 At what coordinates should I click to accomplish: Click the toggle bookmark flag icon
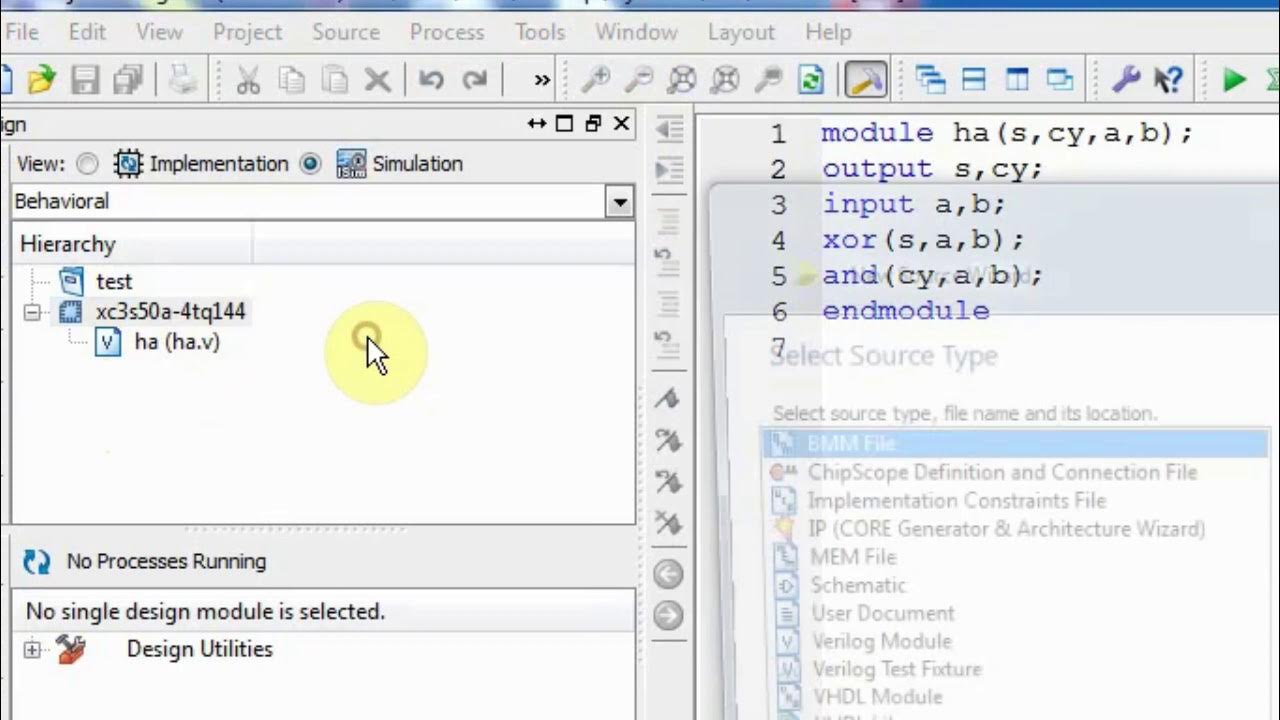click(x=668, y=399)
